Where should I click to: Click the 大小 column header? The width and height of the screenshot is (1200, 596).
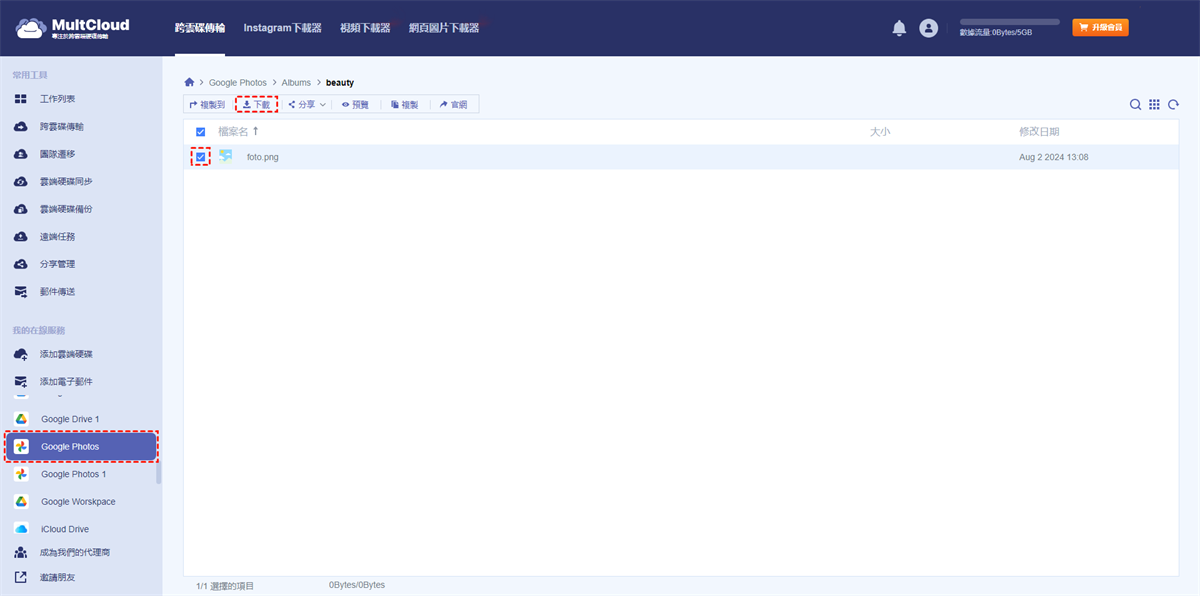pos(880,132)
